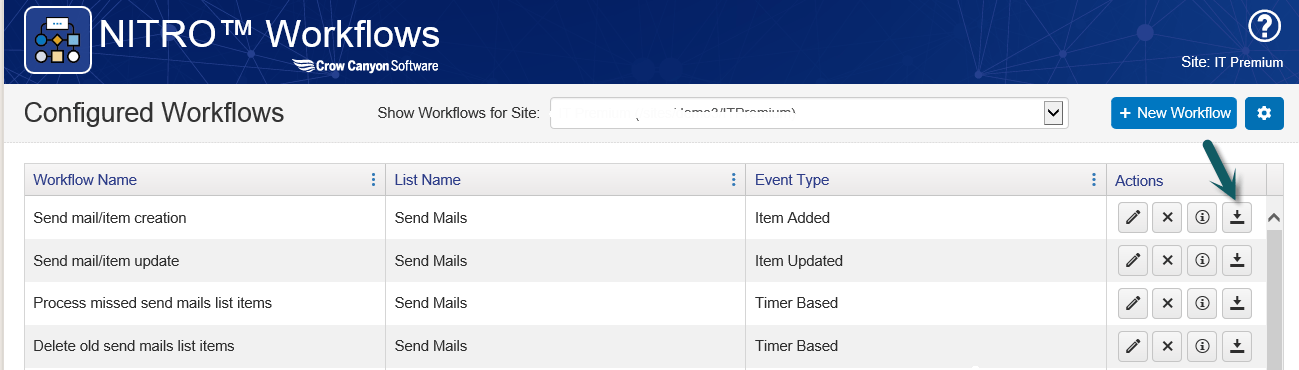Image resolution: width=1299 pixels, height=370 pixels.
Task: Open Event Type column options menu
Action: [1094, 180]
